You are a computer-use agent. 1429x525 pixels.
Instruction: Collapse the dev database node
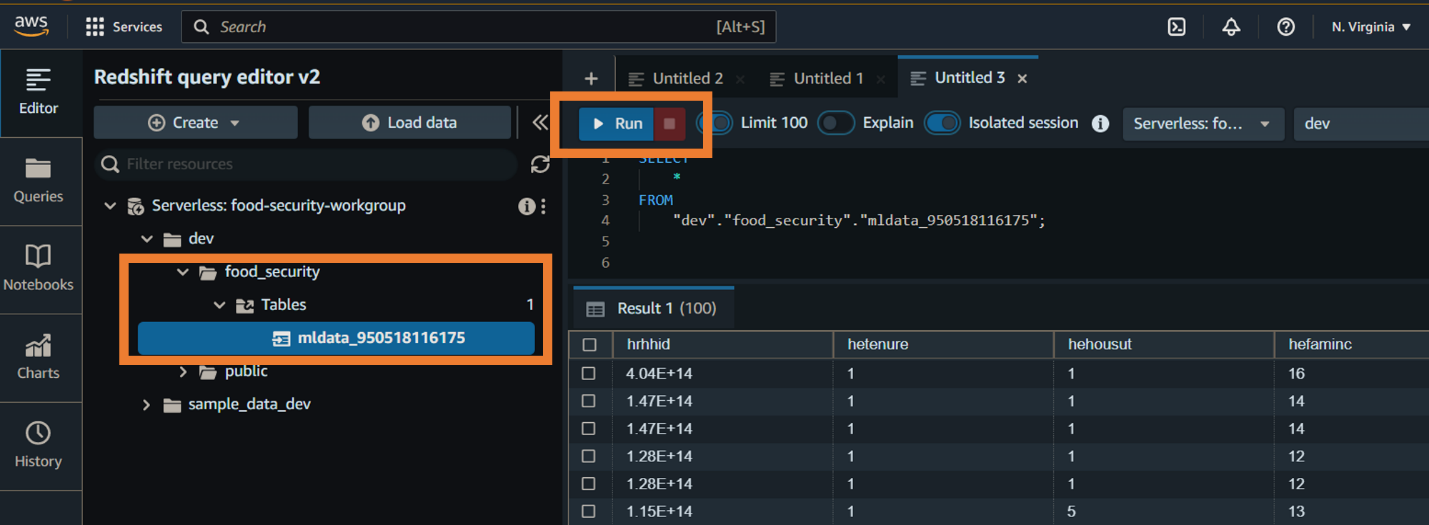(147, 239)
